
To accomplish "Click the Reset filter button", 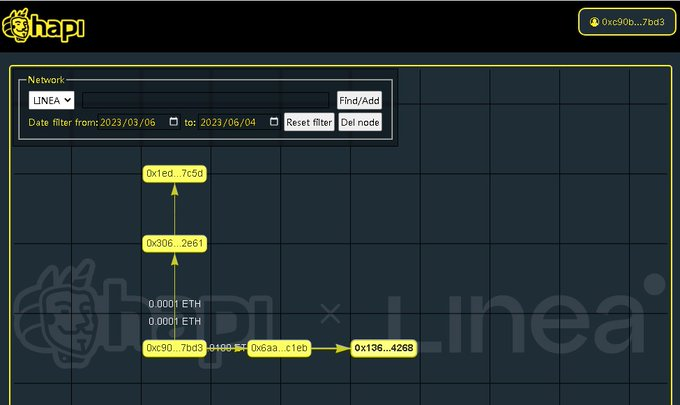I will pos(309,122).
